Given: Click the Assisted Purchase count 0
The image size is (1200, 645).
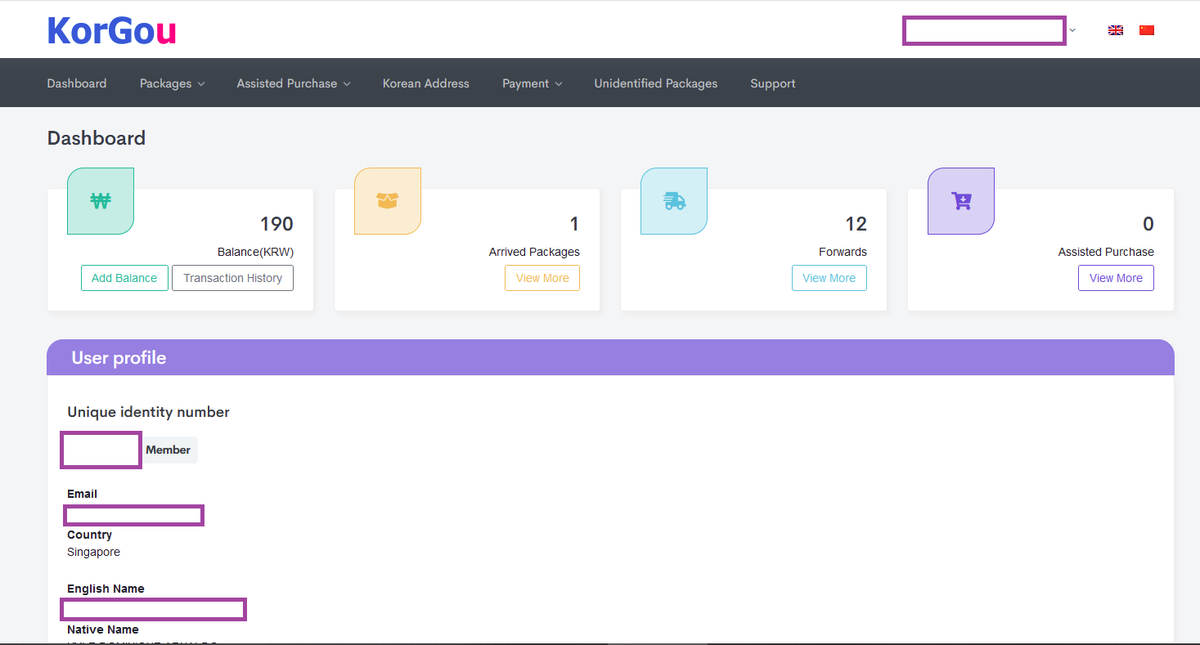Looking at the screenshot, I should point(1148,224).
